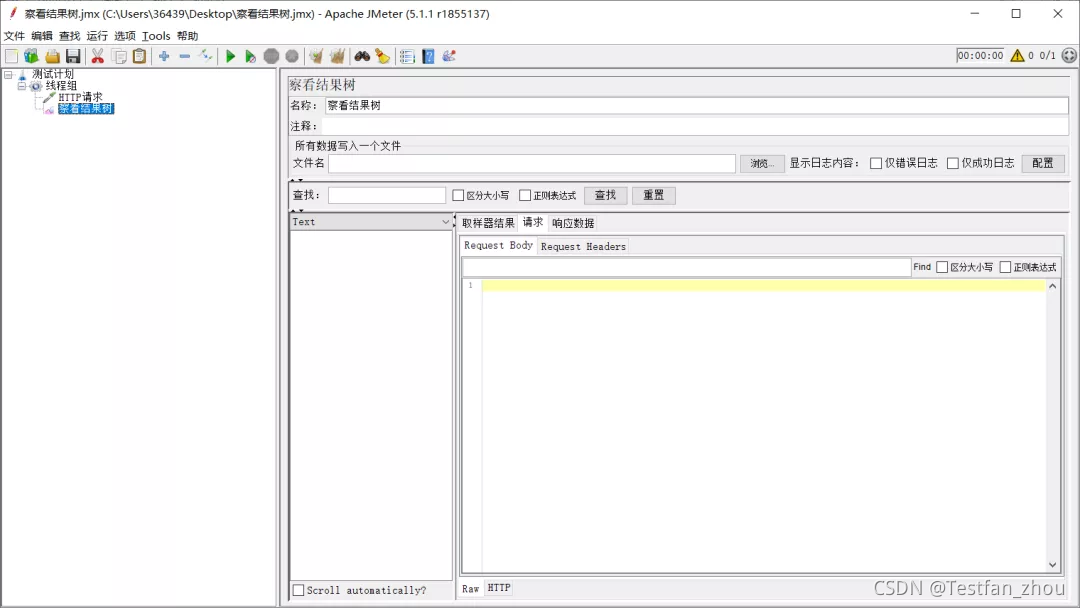Screen dimensions: 1080x608
Task: Click the Clear All double broom icon
Action: coord(337,56)
